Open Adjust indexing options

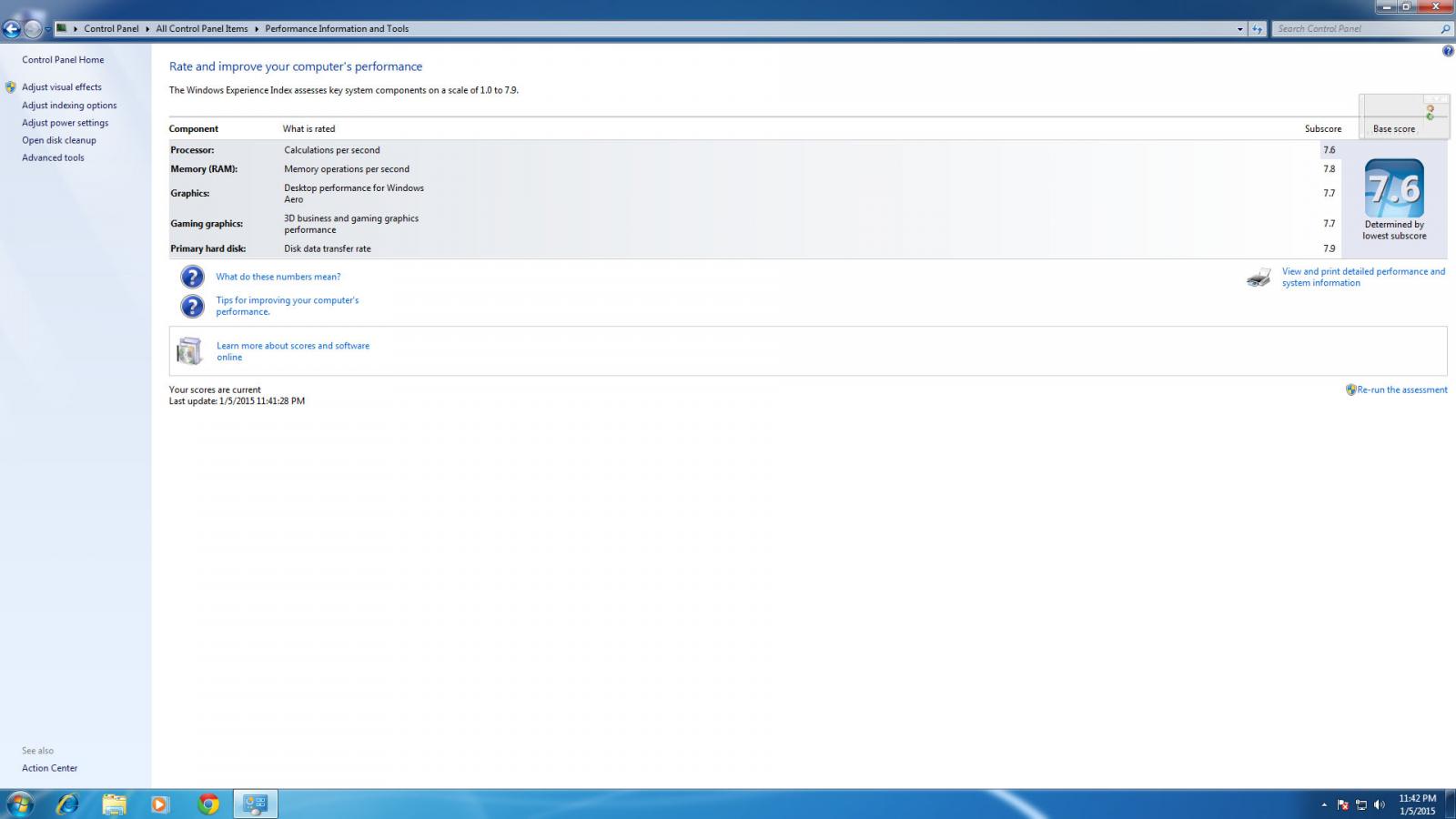point(69,106)
